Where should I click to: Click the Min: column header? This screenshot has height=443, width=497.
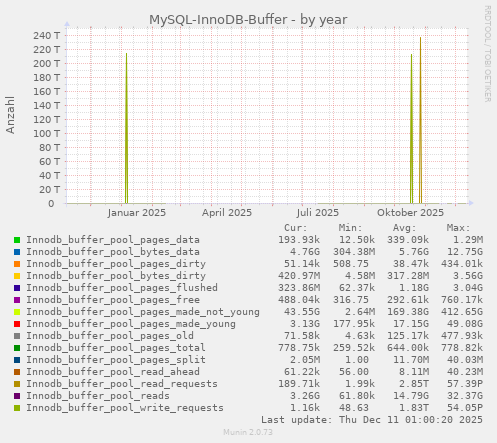click(x=350, y=228)
